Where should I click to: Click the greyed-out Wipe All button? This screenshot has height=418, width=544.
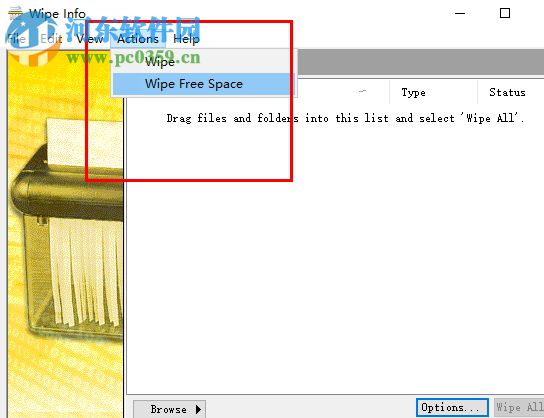point(519,407)
